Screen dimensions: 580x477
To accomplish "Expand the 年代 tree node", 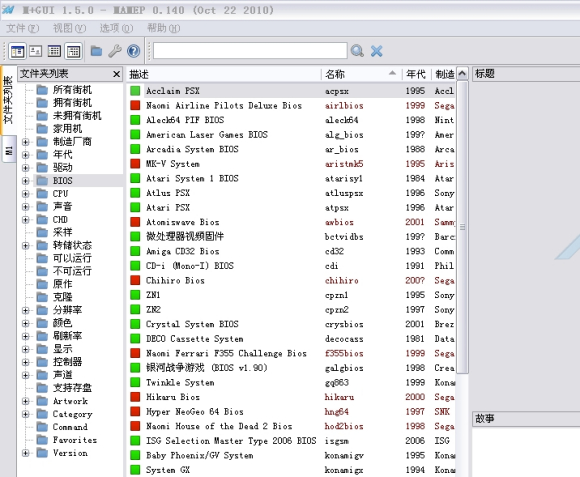I will tap(26, 155).
